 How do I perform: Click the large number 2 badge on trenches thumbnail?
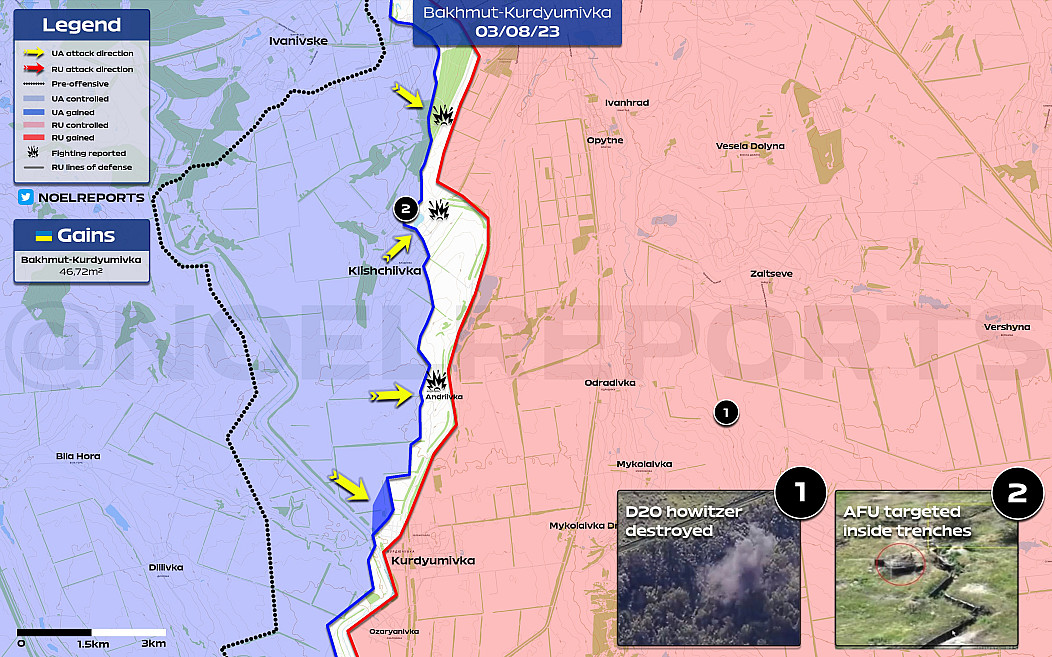tap(1016, 491)
